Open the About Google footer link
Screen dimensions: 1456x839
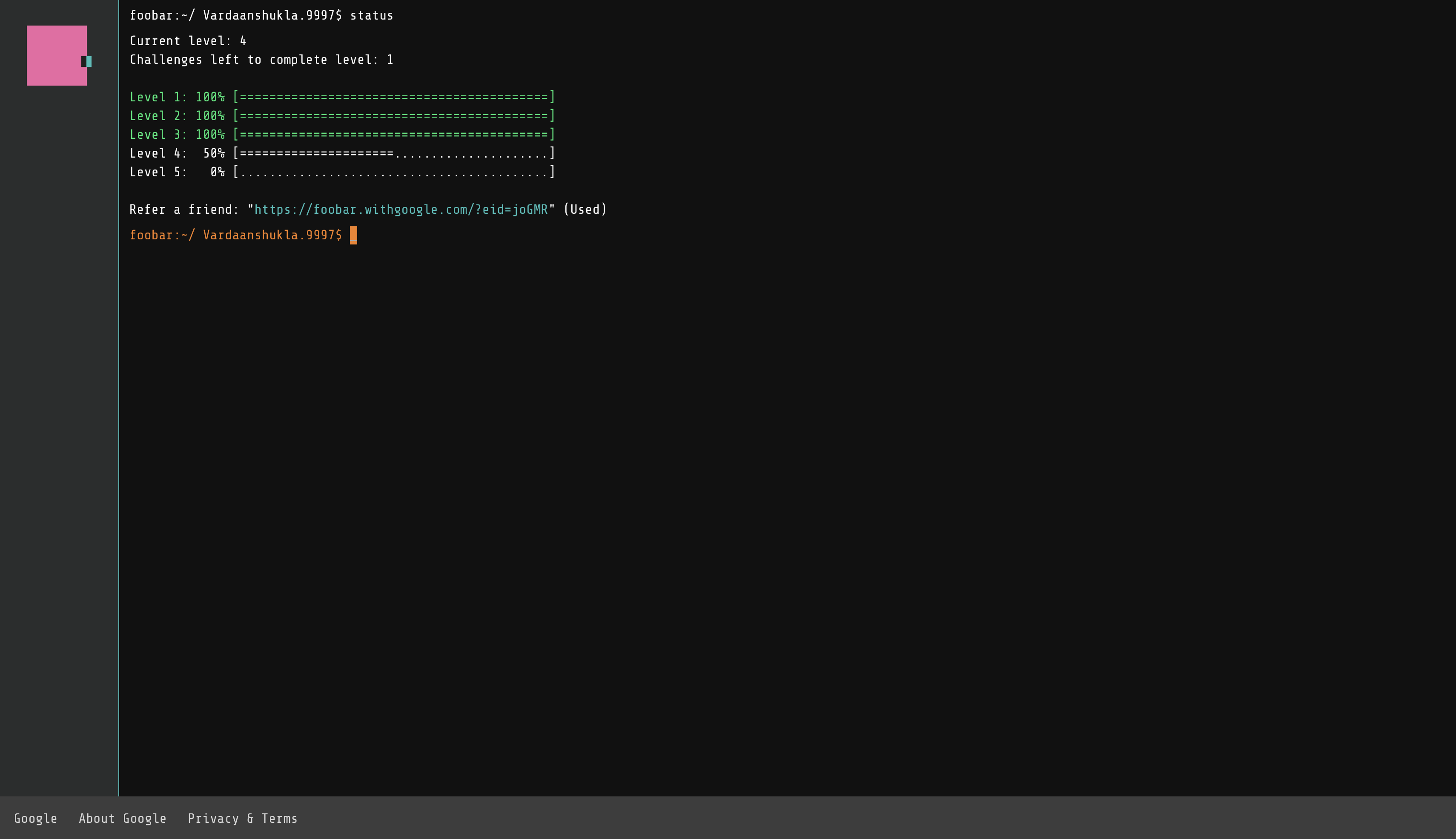coord(123,818)
